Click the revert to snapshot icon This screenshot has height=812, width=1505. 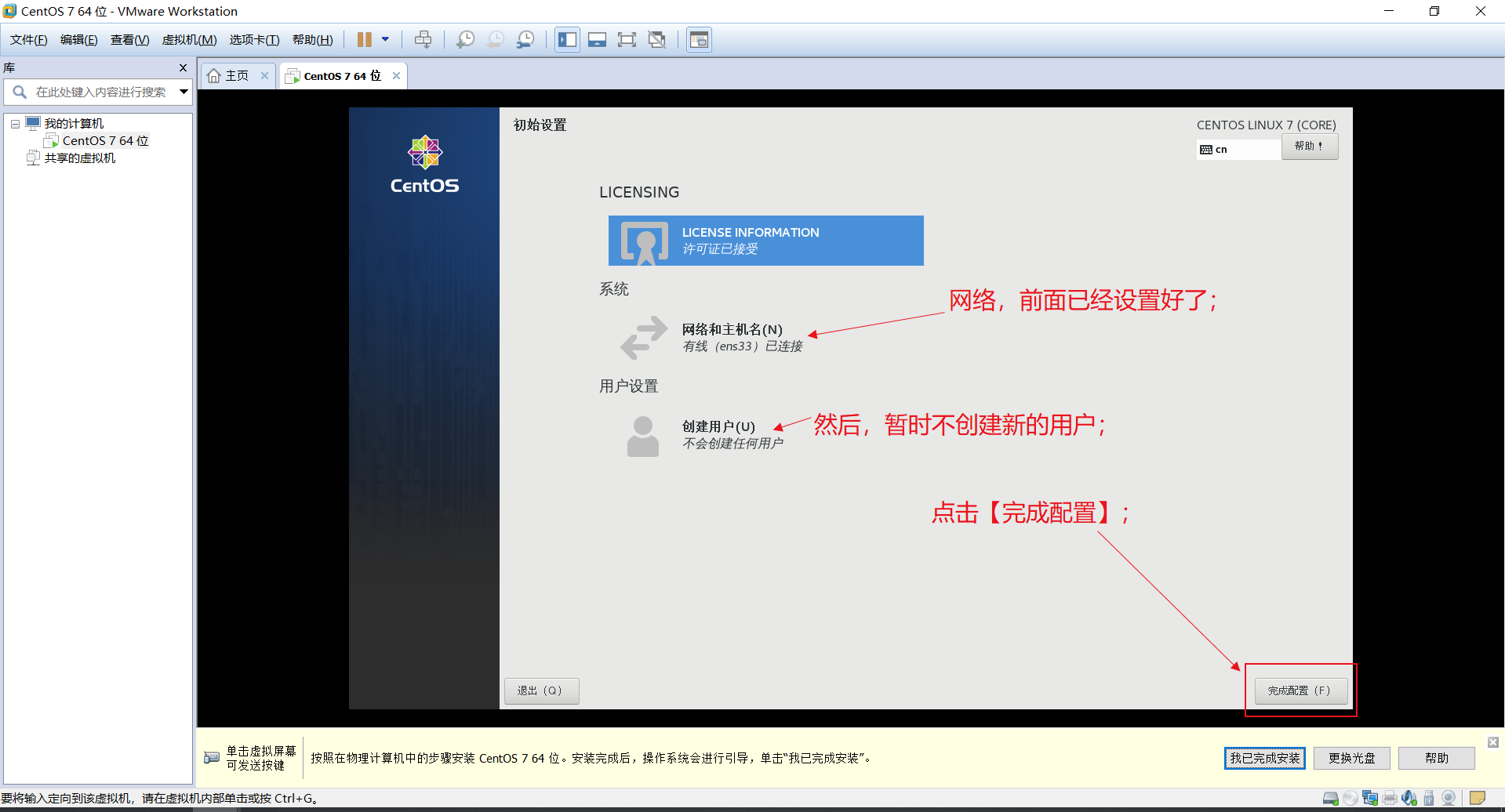pos(495,40)
